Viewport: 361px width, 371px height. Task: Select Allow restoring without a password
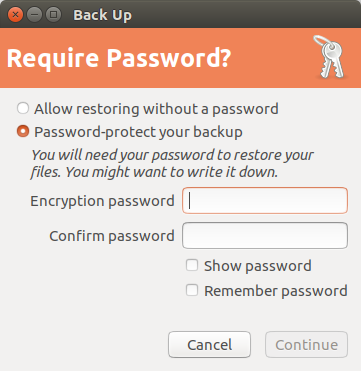(x=23, y=109)
